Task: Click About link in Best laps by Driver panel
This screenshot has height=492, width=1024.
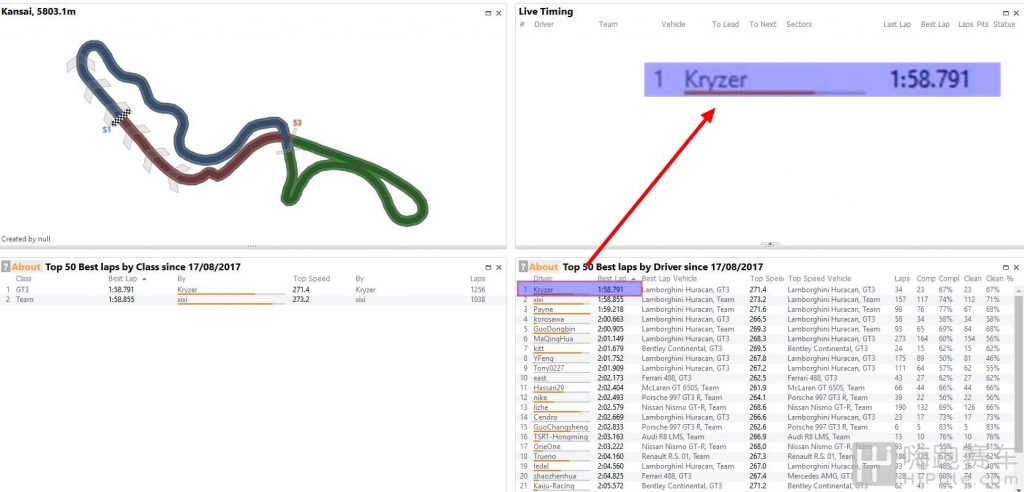Action: click(x=543, y=267)
